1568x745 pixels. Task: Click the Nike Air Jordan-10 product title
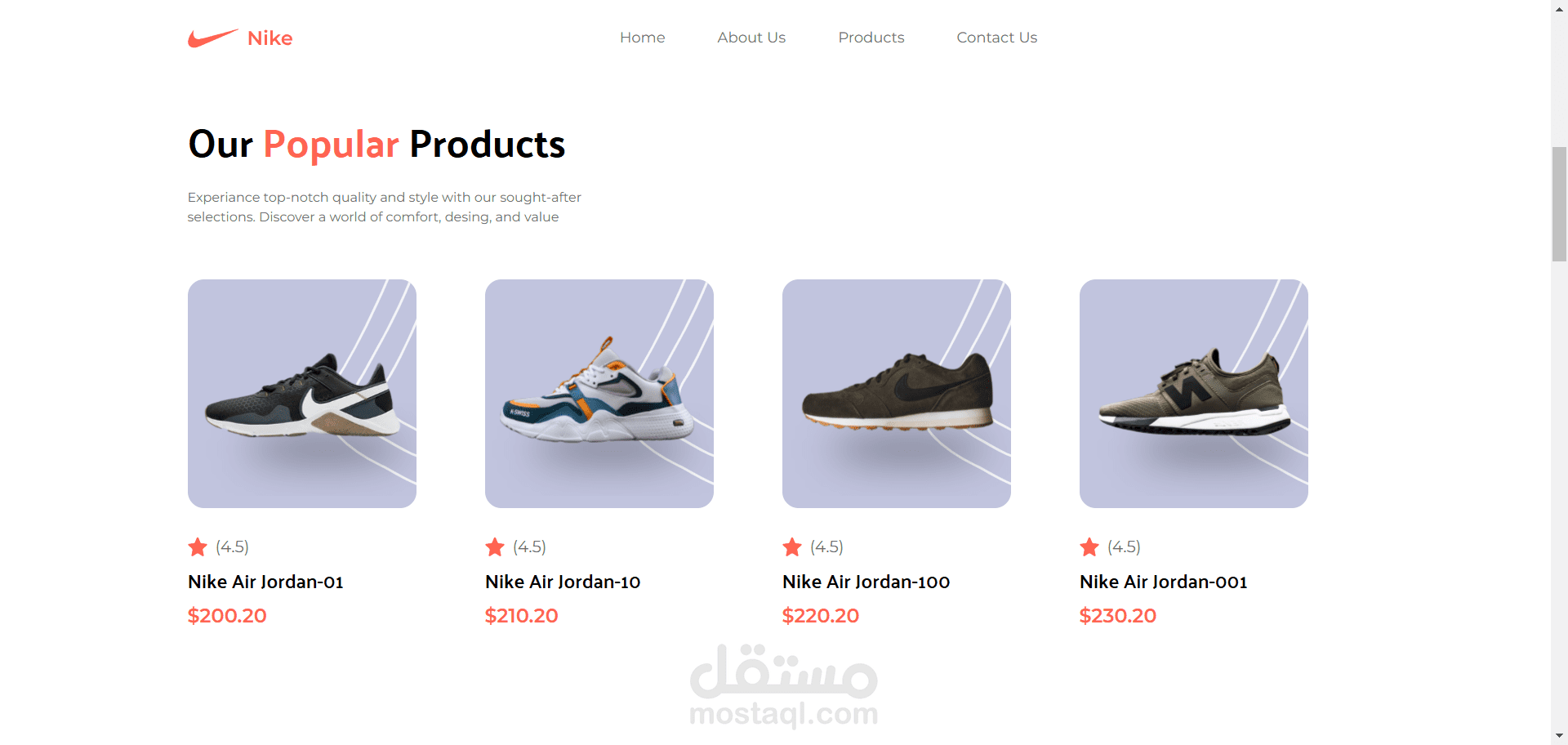tap(563, 582)
